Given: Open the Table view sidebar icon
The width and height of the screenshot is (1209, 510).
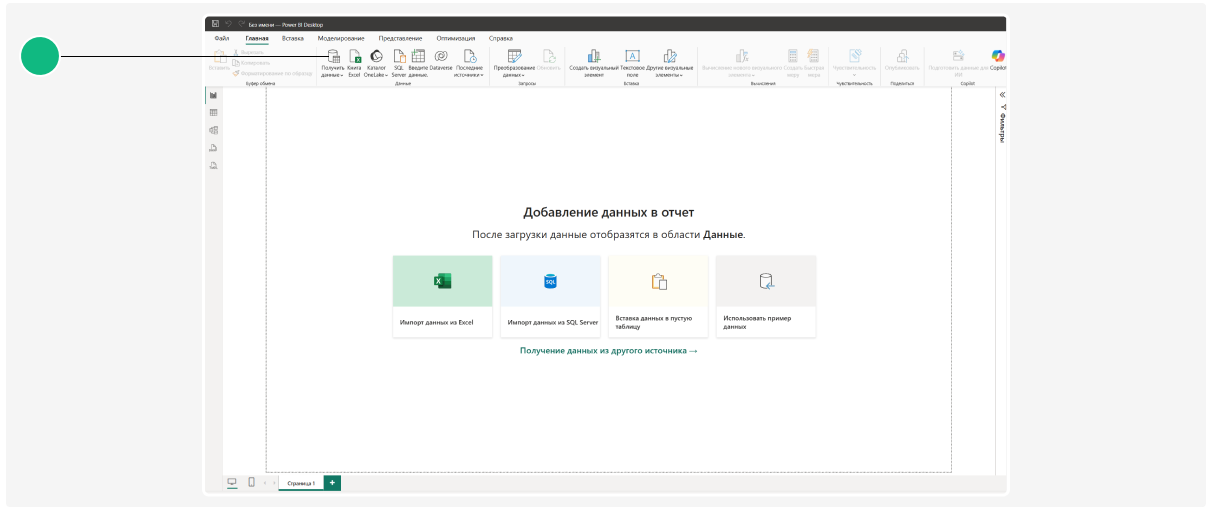Looking at the screenshot, I should click(213, 113).
